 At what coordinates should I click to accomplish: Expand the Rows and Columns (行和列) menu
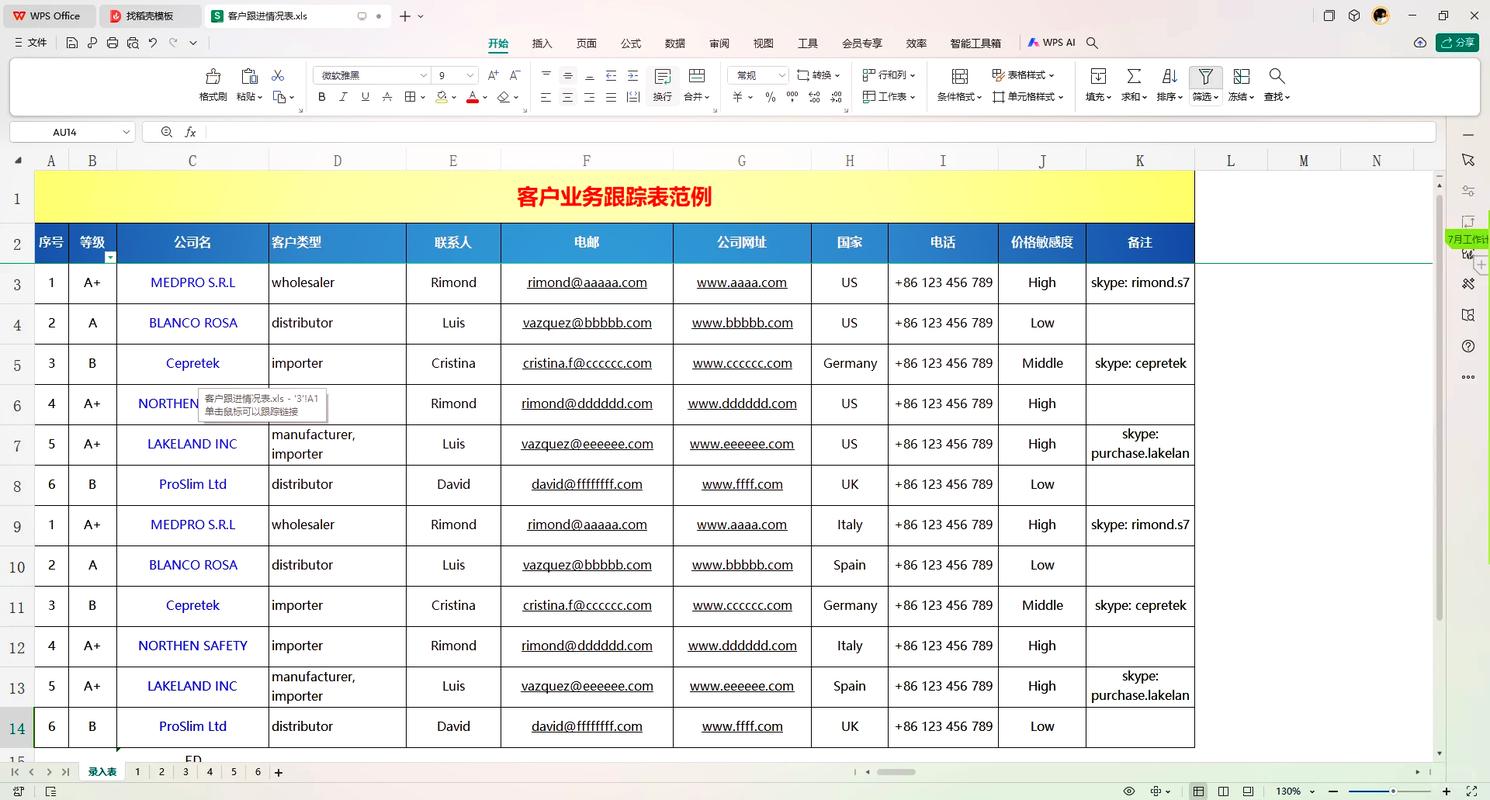click(888, 75)
